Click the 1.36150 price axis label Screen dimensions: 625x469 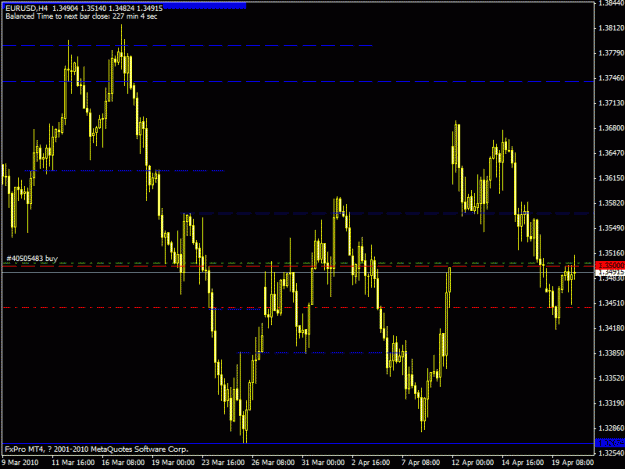611,178
